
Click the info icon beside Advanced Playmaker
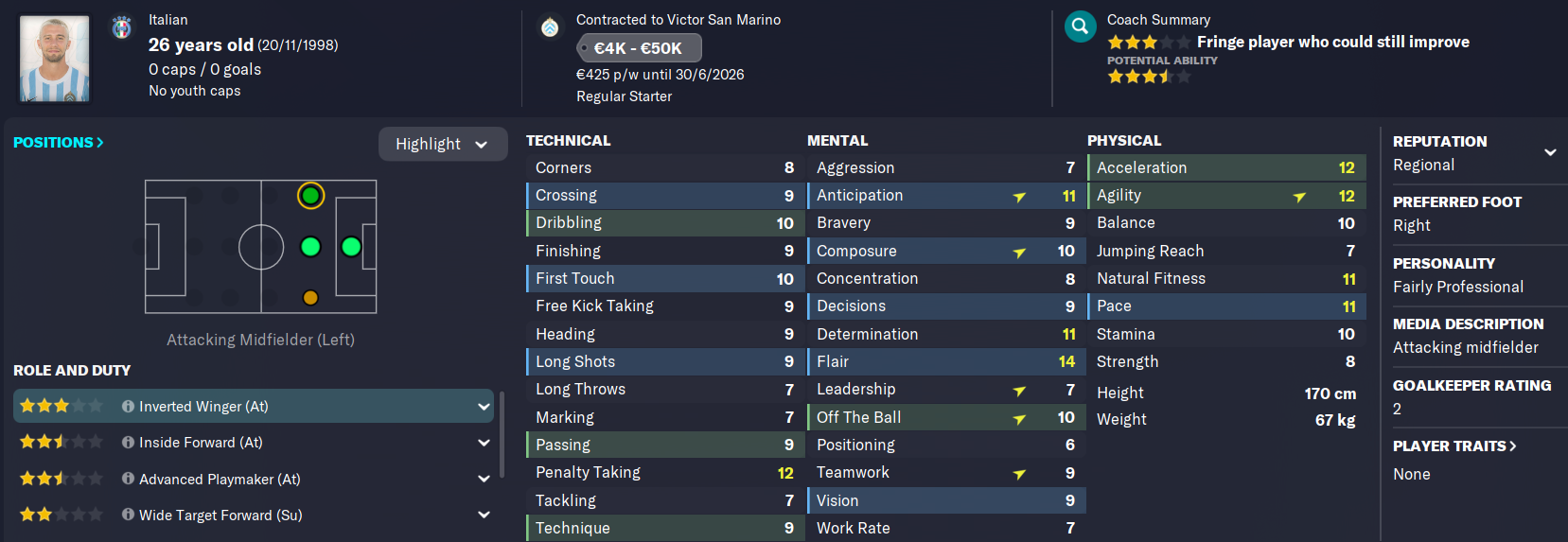(128, 480)
